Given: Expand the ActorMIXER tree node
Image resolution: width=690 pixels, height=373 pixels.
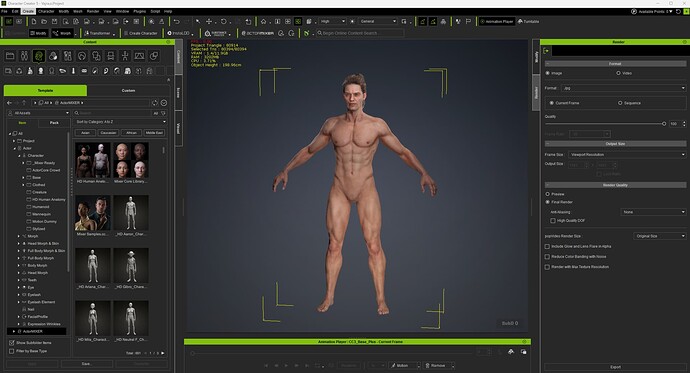Looking at the screenshot, I should pos(14,331).
